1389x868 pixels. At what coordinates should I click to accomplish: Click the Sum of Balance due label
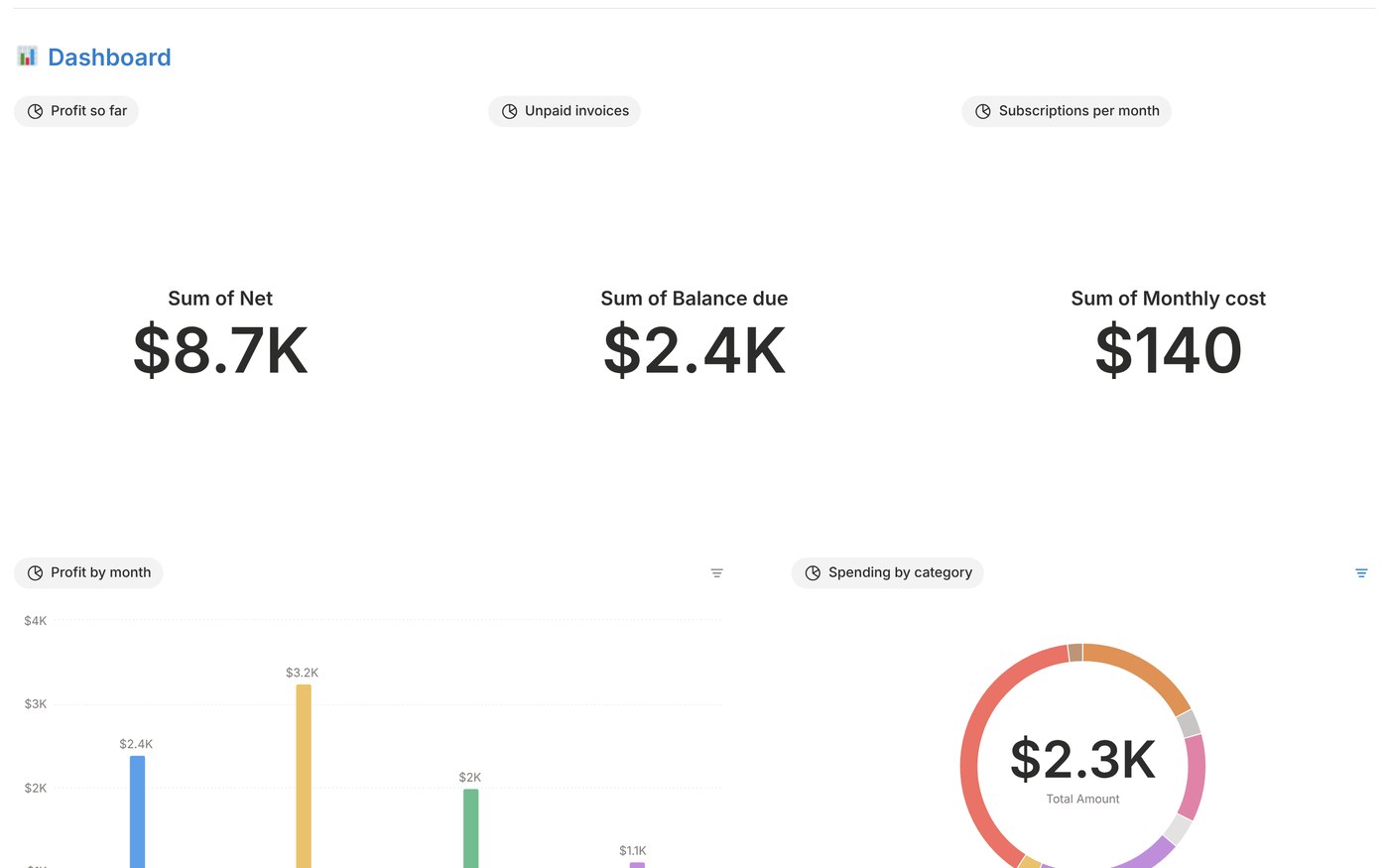pos(694,299)
